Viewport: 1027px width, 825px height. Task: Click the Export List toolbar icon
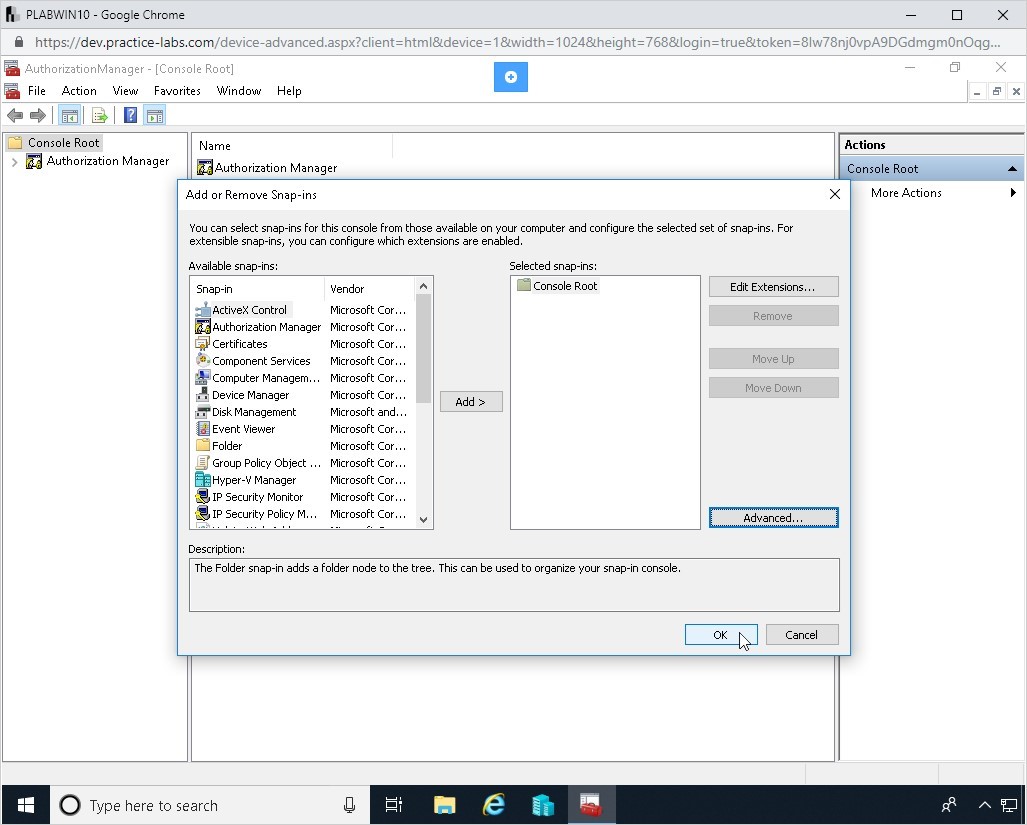(x=100, y=116)
